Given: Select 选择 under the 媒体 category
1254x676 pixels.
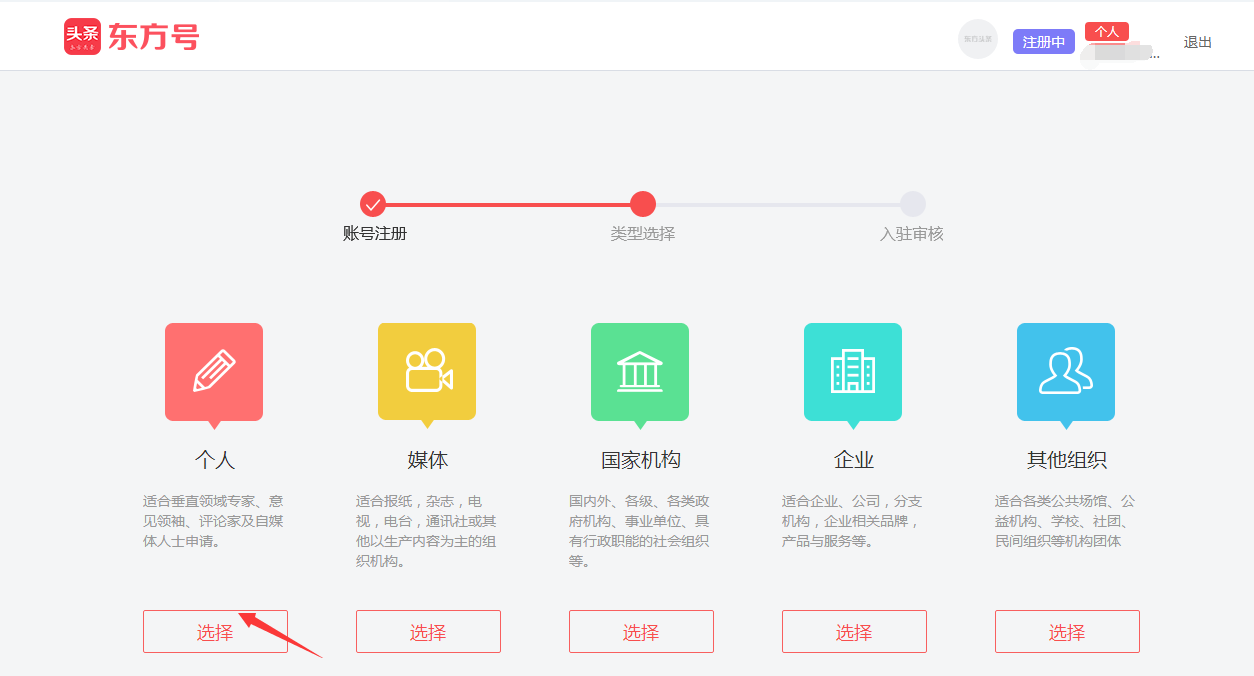Looking at the screenshot, I should tap(428, 631).
